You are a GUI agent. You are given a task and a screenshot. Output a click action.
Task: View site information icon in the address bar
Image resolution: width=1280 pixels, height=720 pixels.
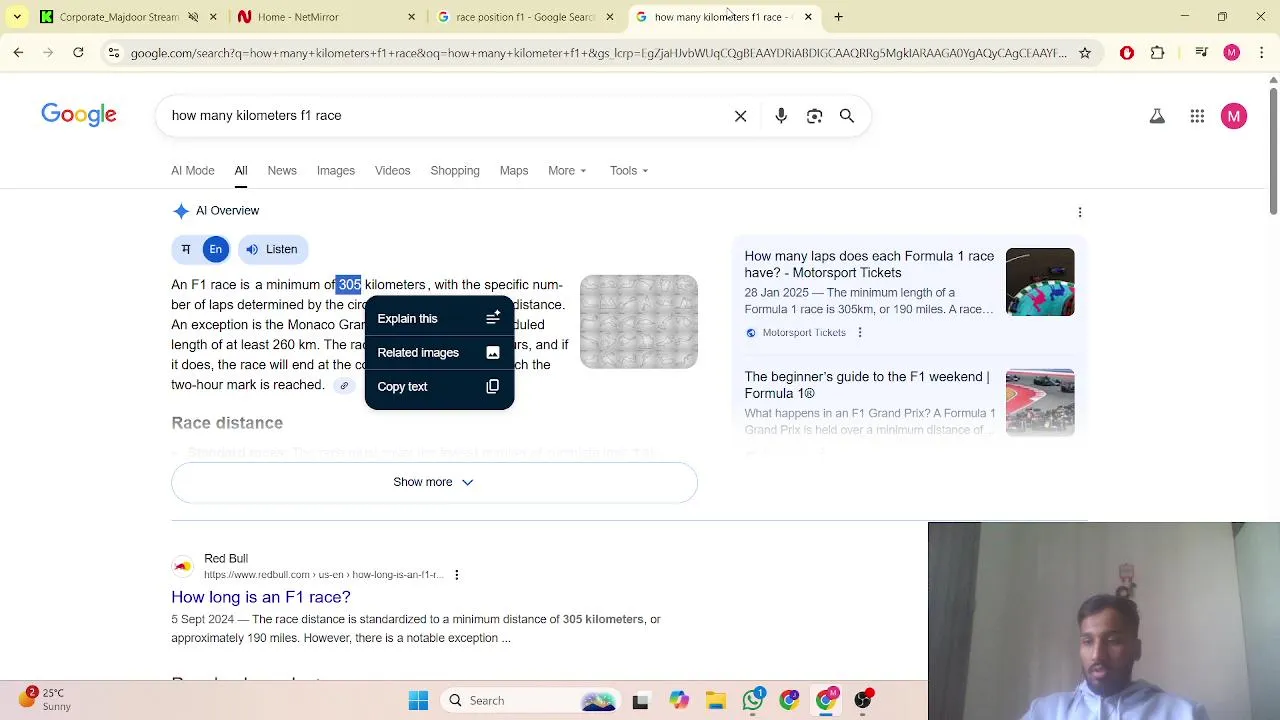point(114,53)
